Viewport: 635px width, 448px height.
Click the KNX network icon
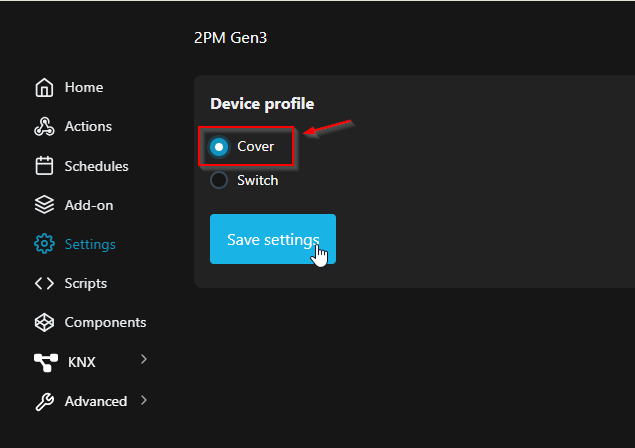[x=45, y=362]
